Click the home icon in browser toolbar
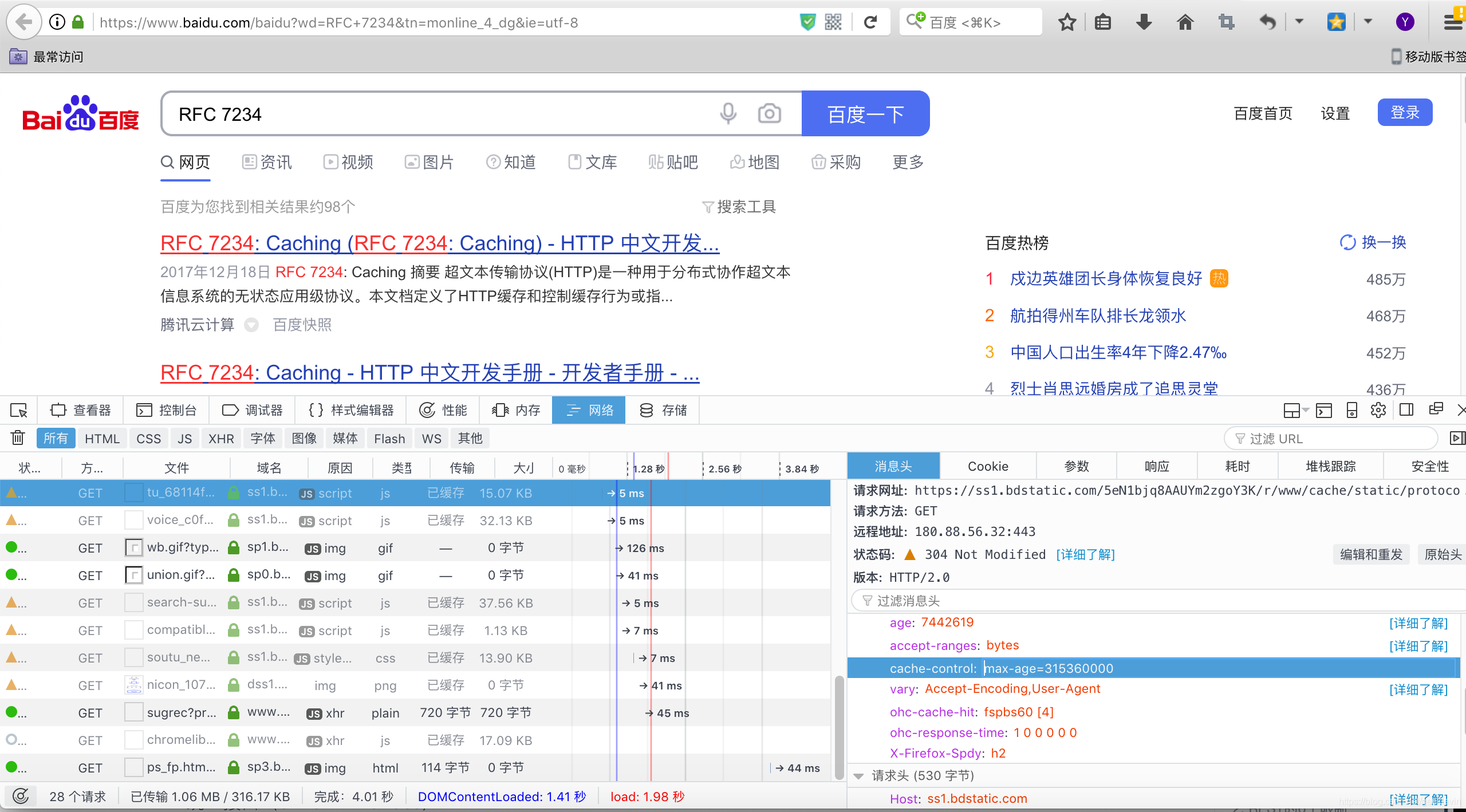 (x=1185, y=22)
